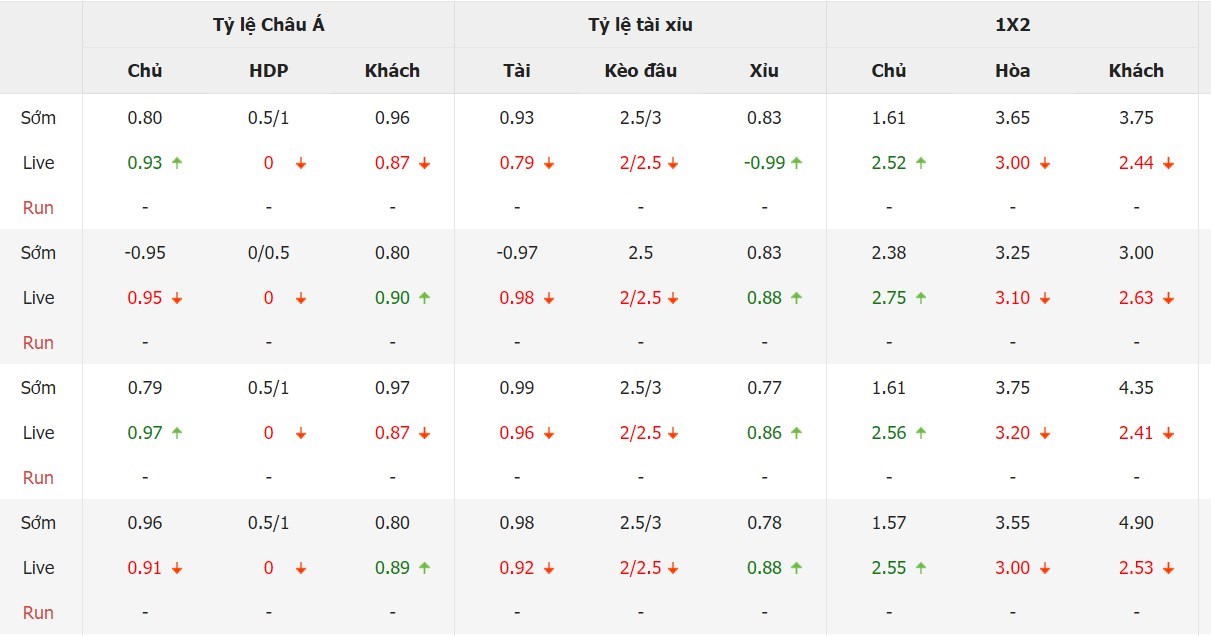
Task: Click the red down arrow beside 0.79
Action: click(x=549, y=163)
